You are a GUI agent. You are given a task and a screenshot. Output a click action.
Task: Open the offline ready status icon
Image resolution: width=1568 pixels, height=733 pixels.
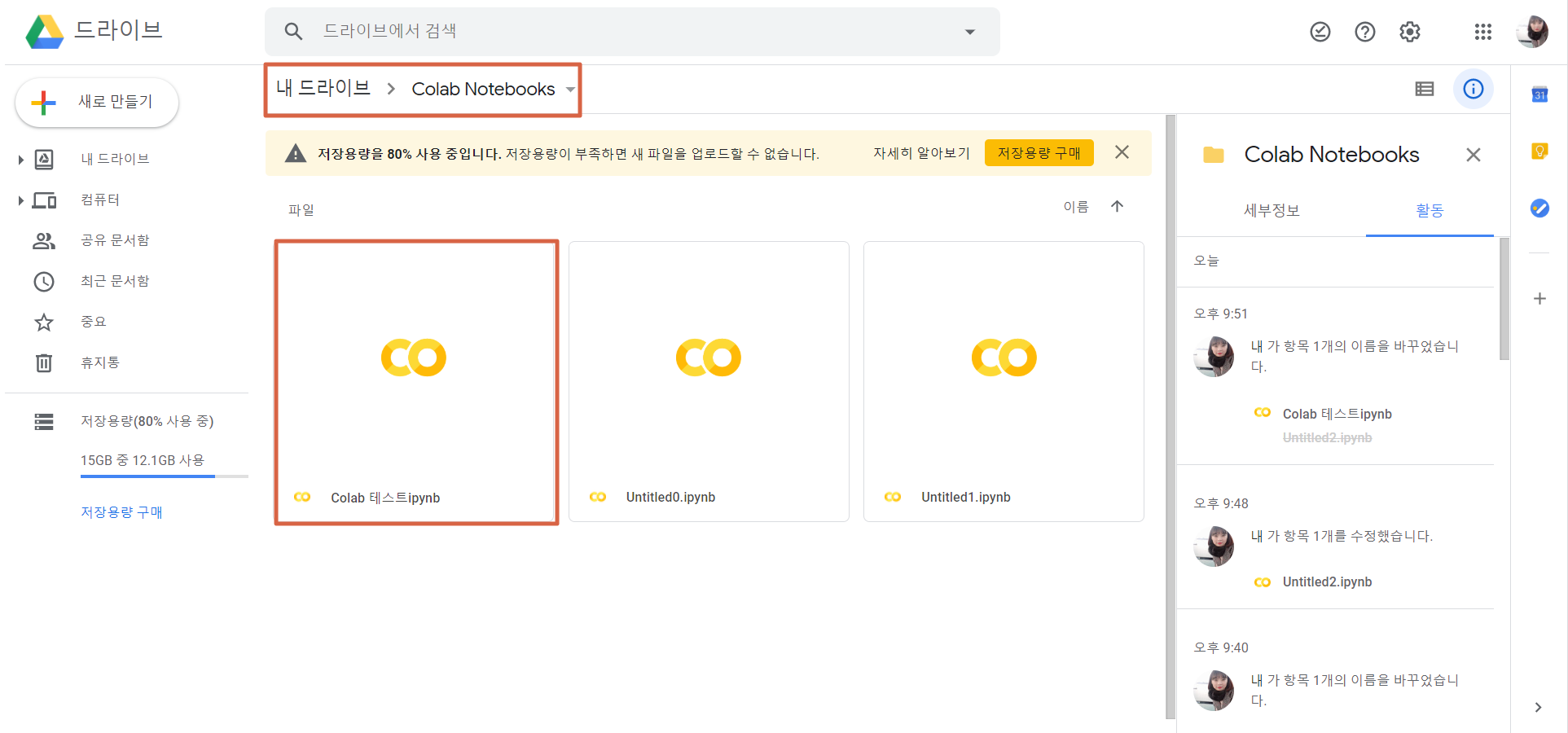point(1320,32)
